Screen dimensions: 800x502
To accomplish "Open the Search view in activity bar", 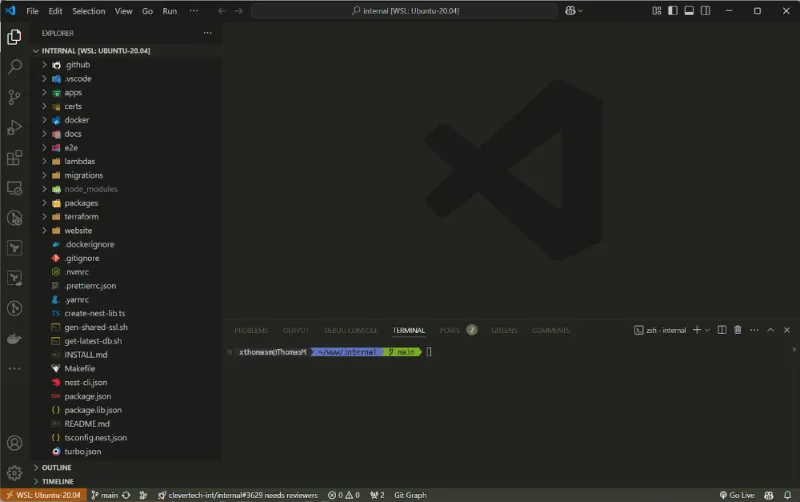I will 14,66.
